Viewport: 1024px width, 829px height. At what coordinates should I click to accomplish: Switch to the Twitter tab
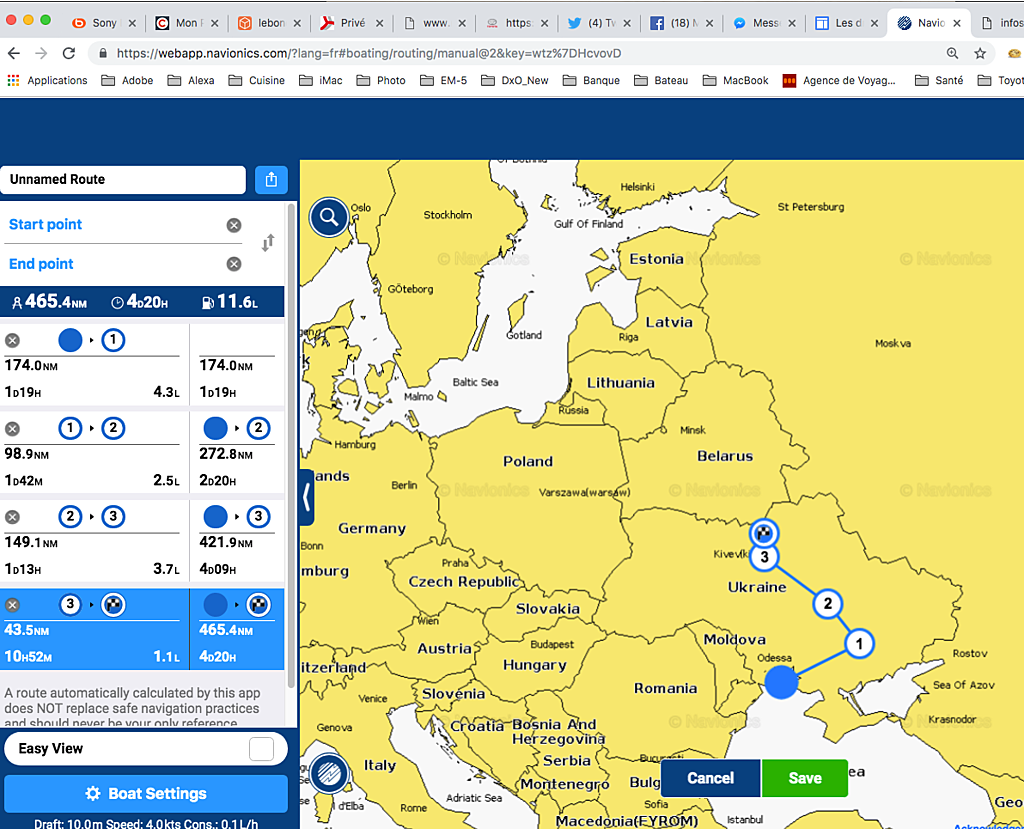point(601,23)
